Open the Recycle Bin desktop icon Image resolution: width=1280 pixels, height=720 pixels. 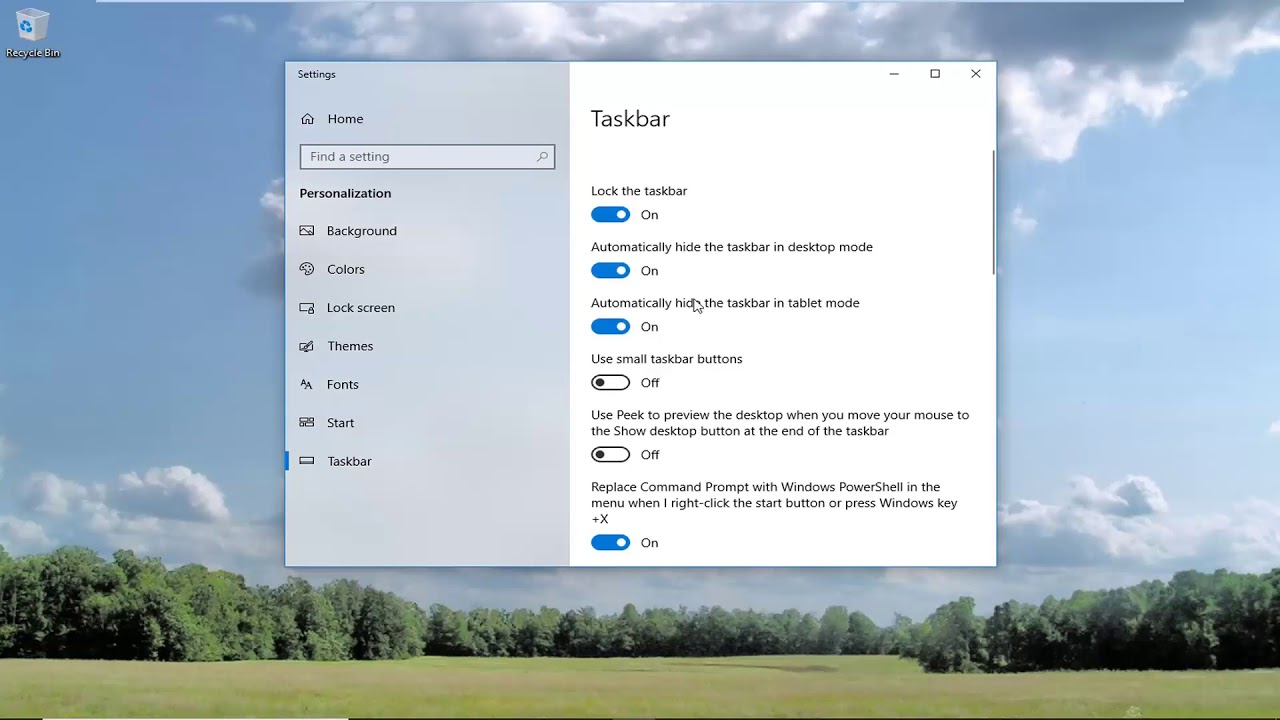pos(33,33)
